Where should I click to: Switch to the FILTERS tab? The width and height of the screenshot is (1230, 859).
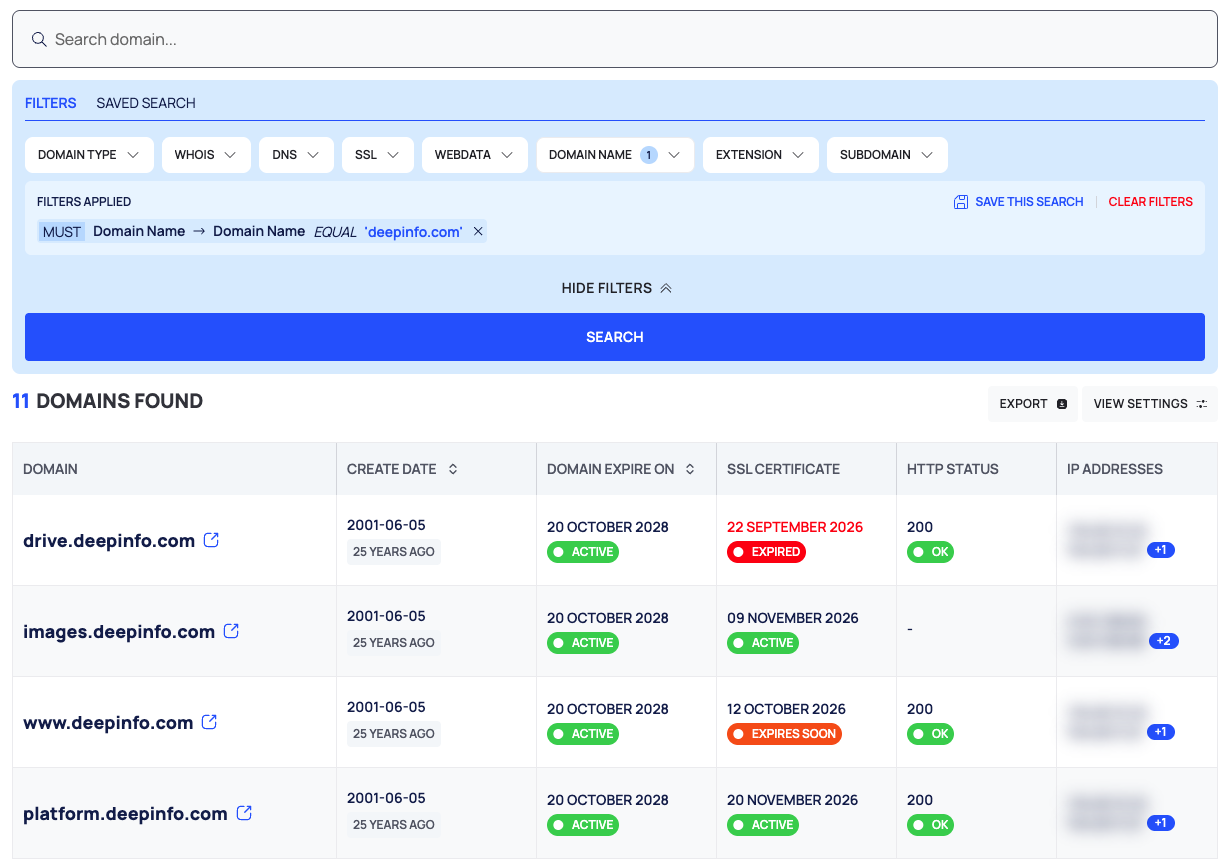click(51, 103)
